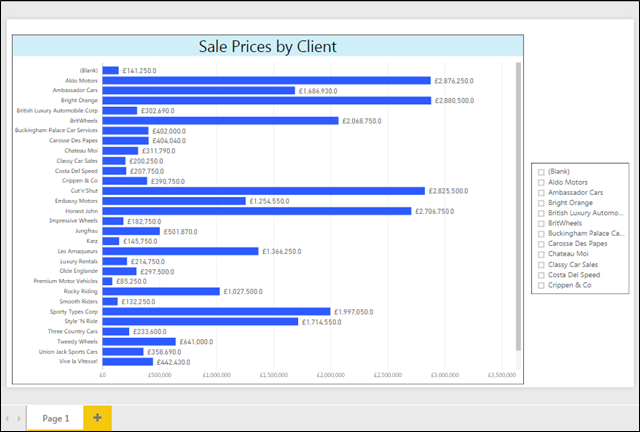640x432 pixels.
Task: Select the Rocky Riding bar
Action: coord(160,291)
